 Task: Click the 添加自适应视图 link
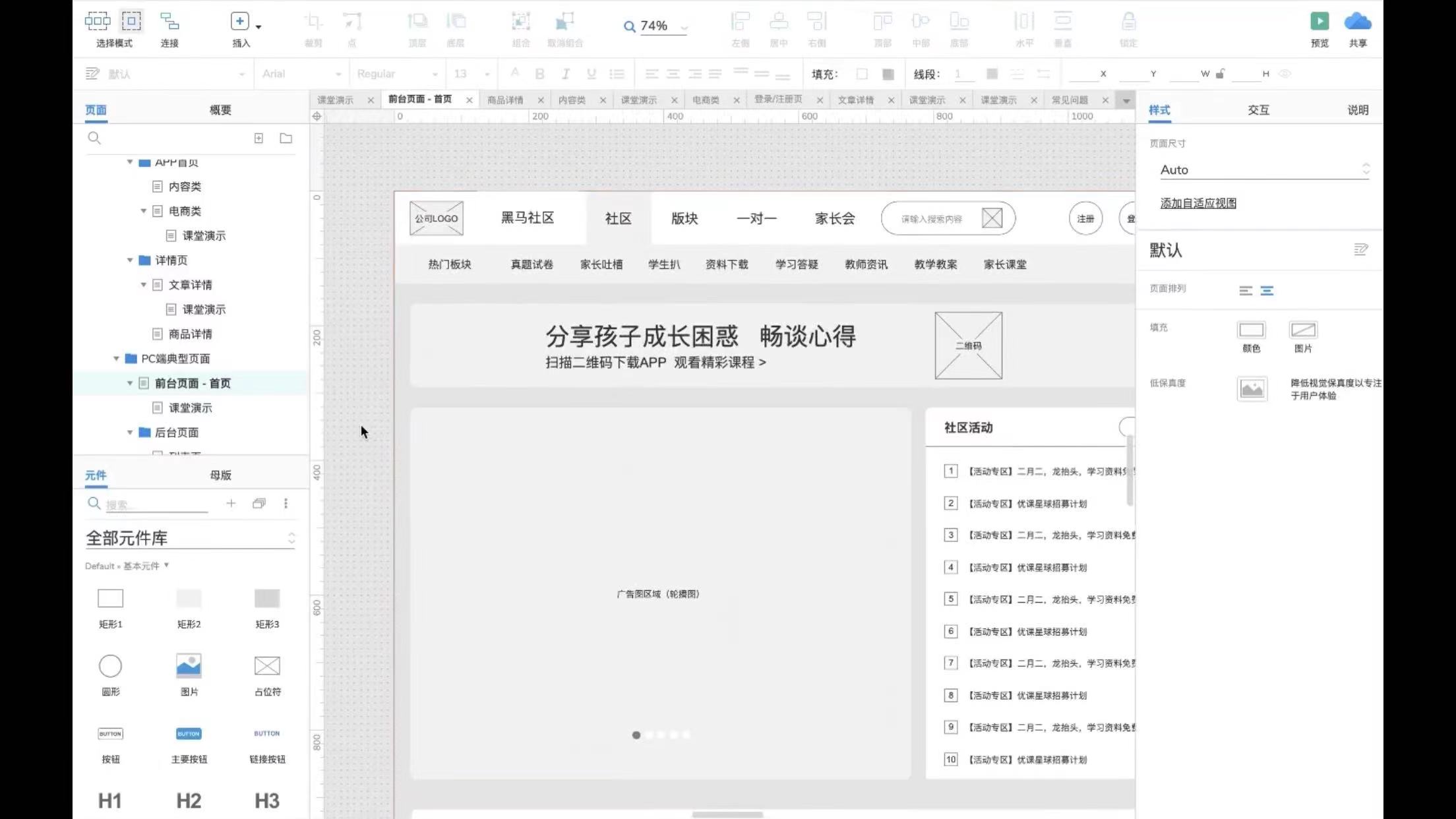click(x=1198, y=203)
